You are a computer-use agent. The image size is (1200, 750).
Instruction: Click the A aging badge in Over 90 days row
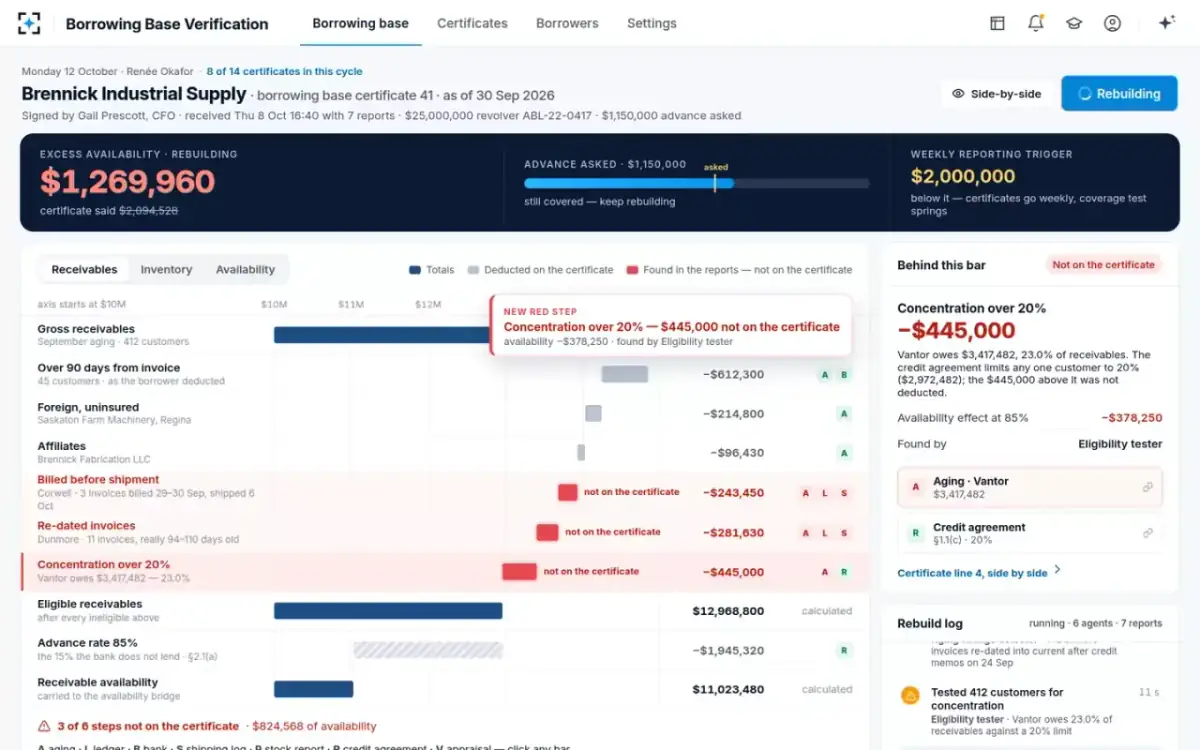(x=825, y=375)
